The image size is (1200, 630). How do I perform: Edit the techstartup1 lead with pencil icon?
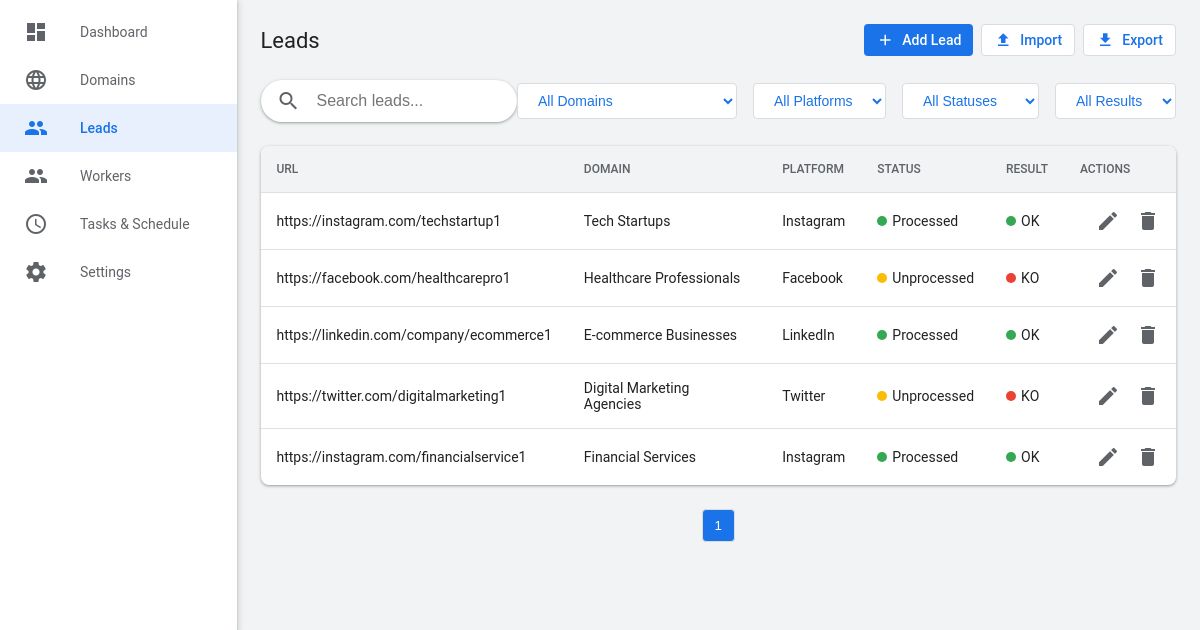[x=1108, y=221]
